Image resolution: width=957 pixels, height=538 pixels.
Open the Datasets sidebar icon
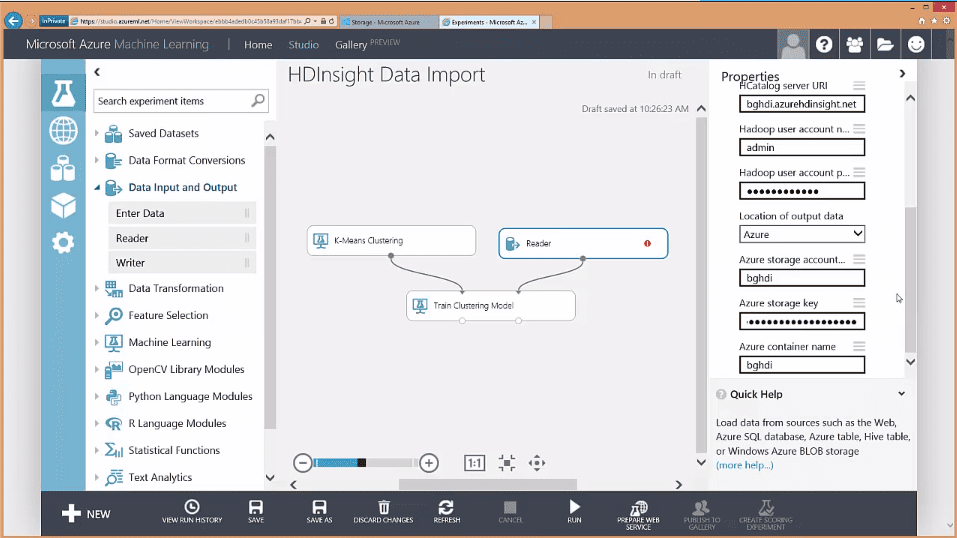[63, 168]
